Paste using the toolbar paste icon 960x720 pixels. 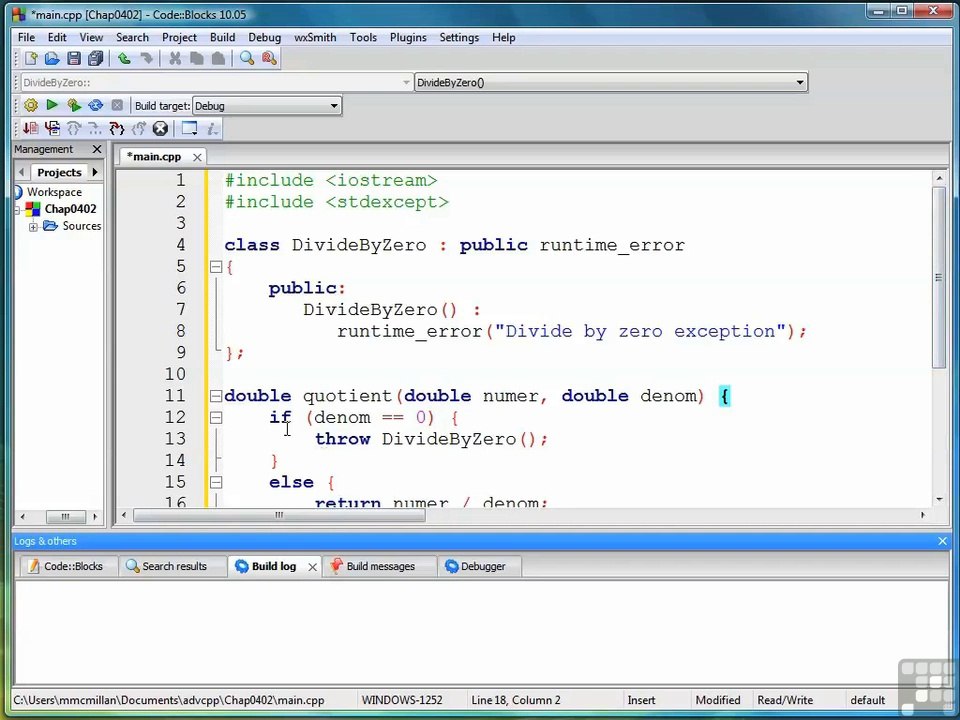tap(218, 59)
